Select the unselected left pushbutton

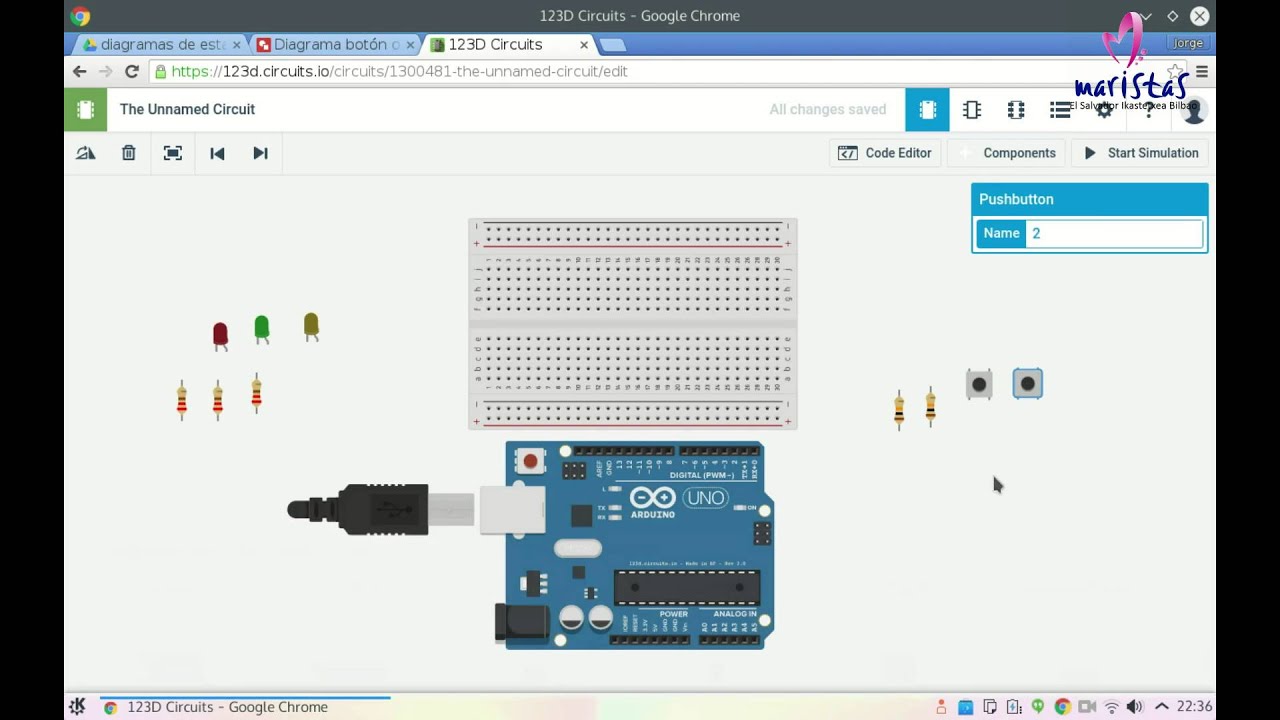(979, 384)
